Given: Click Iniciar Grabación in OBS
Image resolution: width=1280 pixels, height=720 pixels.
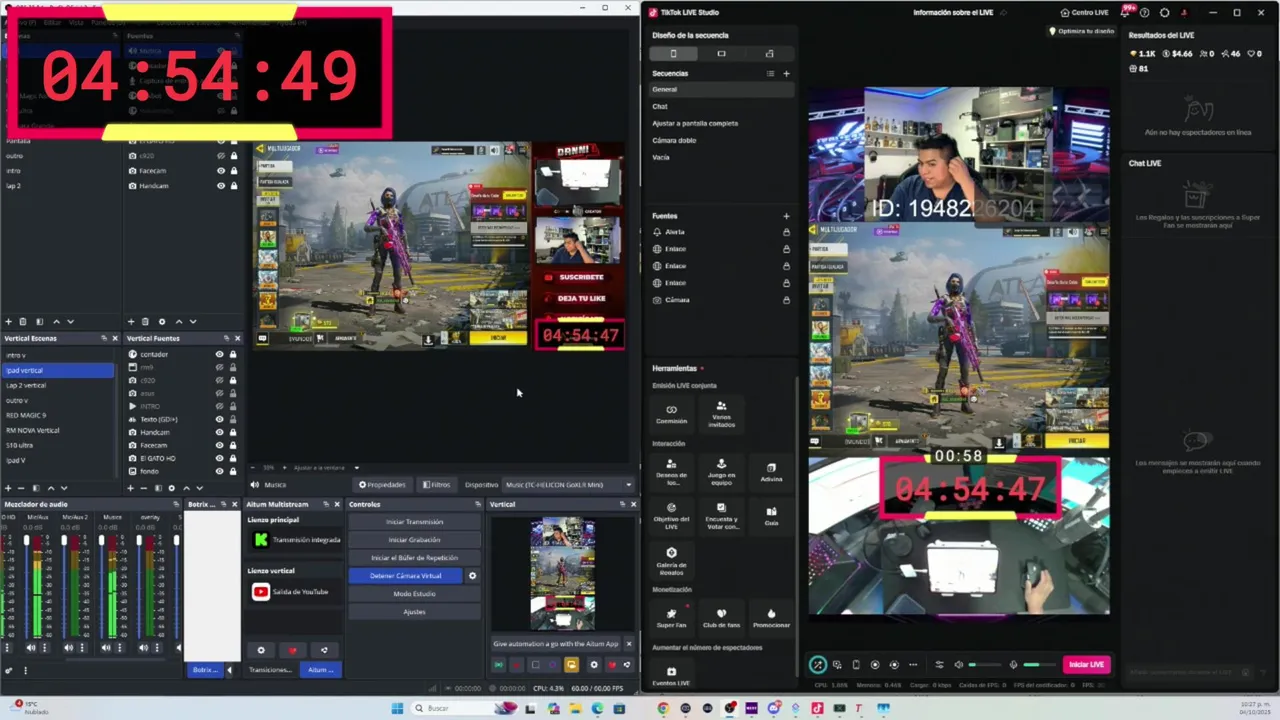Looking at the screenshot, I should click(414, 540).
